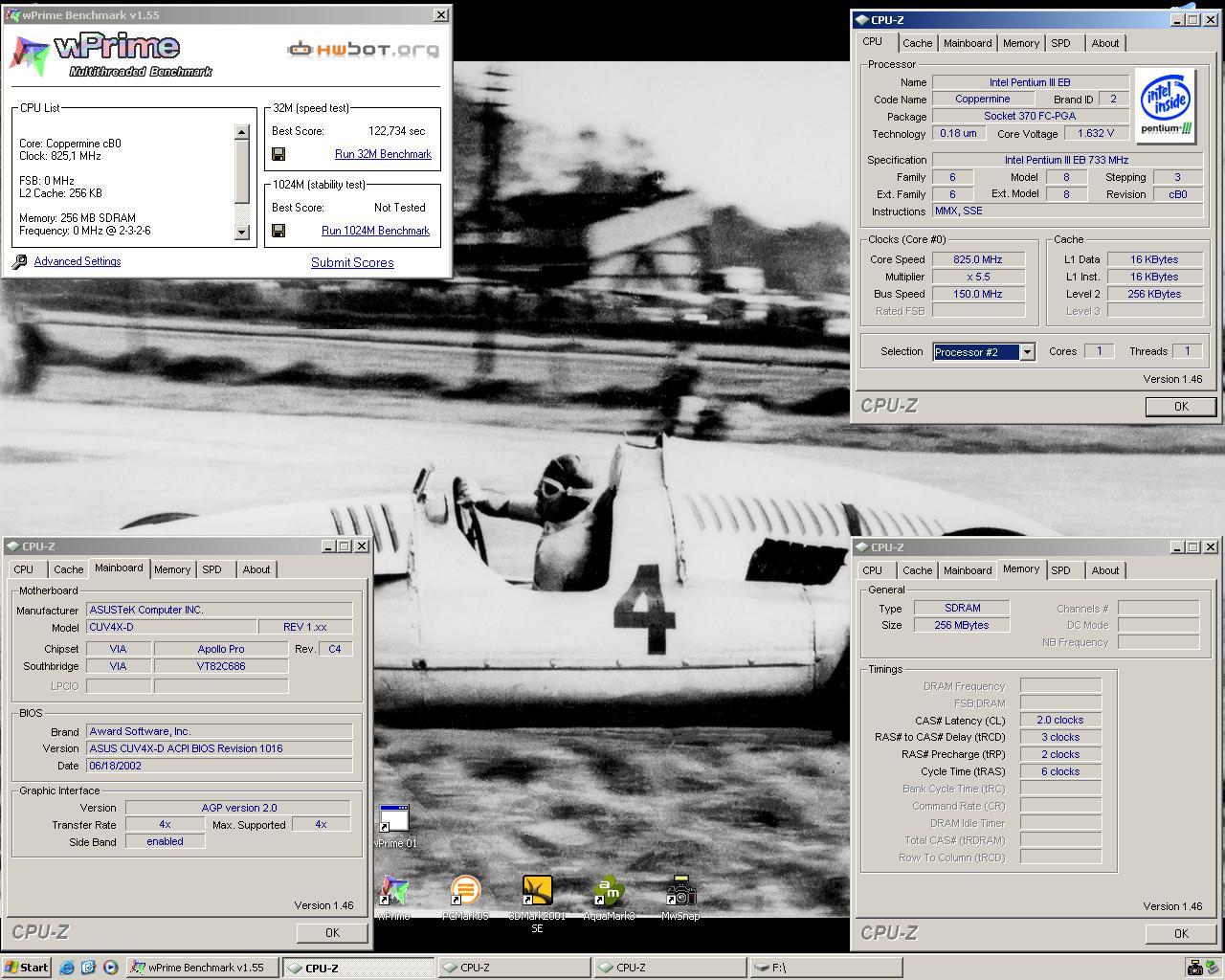The height and width of the screenshot is (980, 1225).
Task: Click OK in the top-right CPU-Z window
Action: coord(1181,407)
